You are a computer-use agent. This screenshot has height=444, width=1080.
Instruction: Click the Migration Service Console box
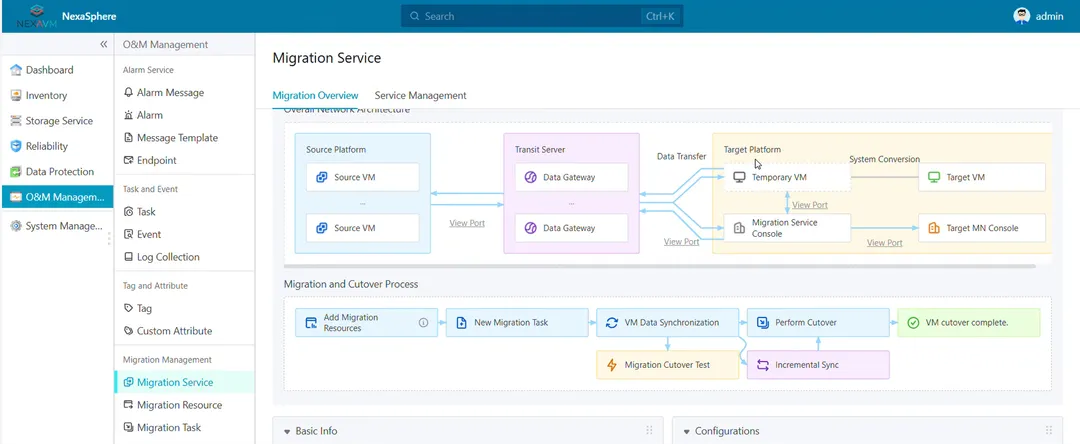pos(787,228)
